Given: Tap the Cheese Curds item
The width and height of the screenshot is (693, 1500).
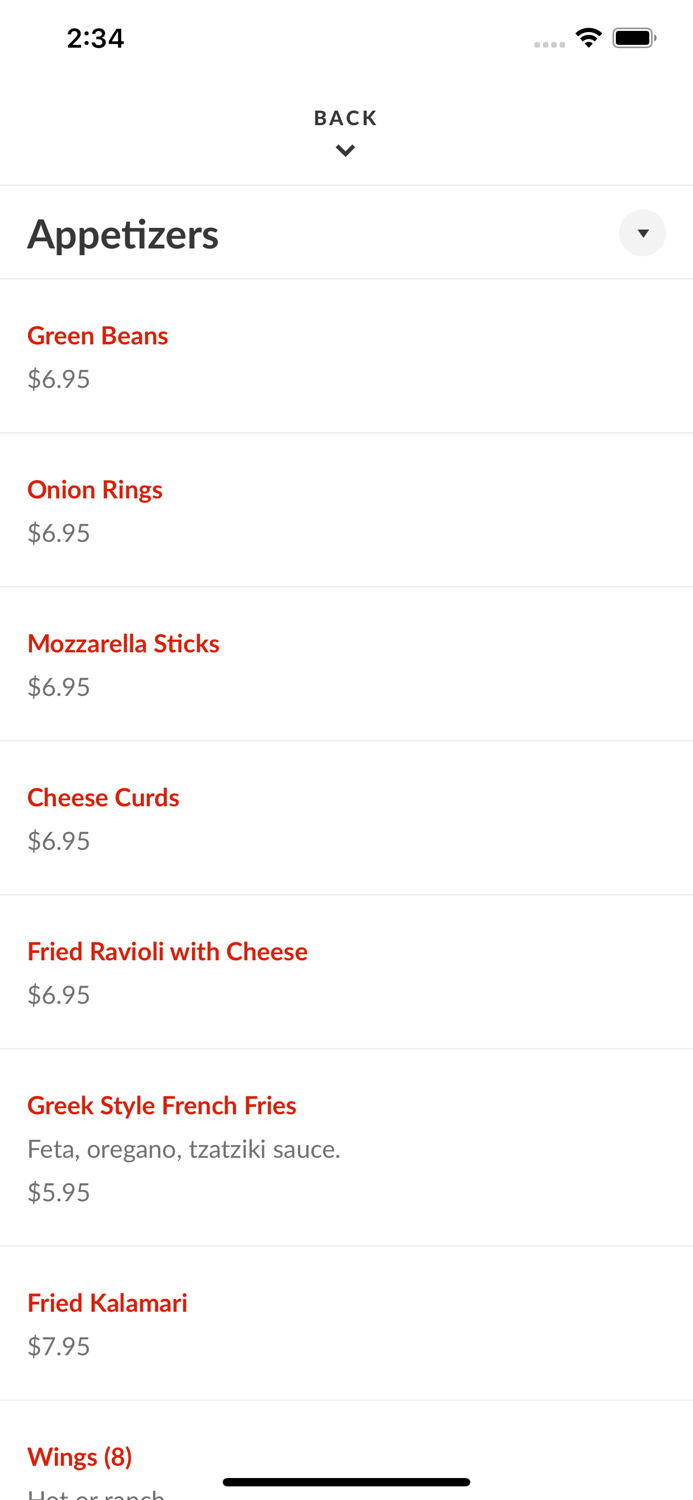Looking at the screenshot, I should (x=103, y=798).
